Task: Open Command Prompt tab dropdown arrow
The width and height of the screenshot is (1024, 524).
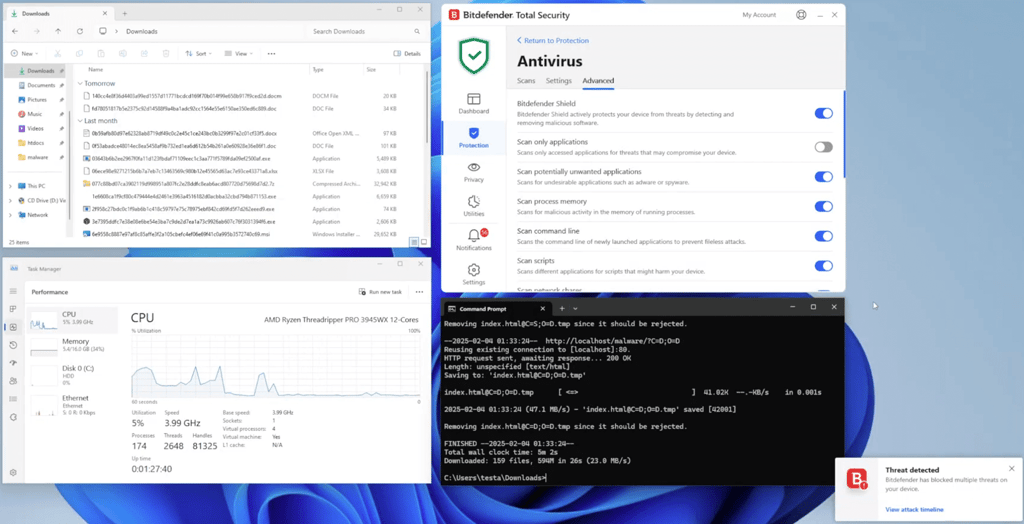Action: pos(575,308)
